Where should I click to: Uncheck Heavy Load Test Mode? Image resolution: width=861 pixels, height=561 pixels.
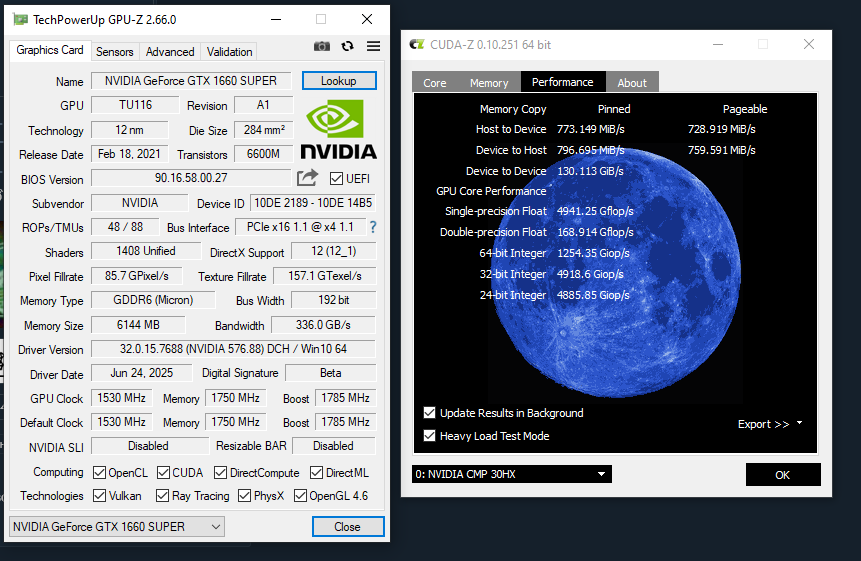coord(429,436)
